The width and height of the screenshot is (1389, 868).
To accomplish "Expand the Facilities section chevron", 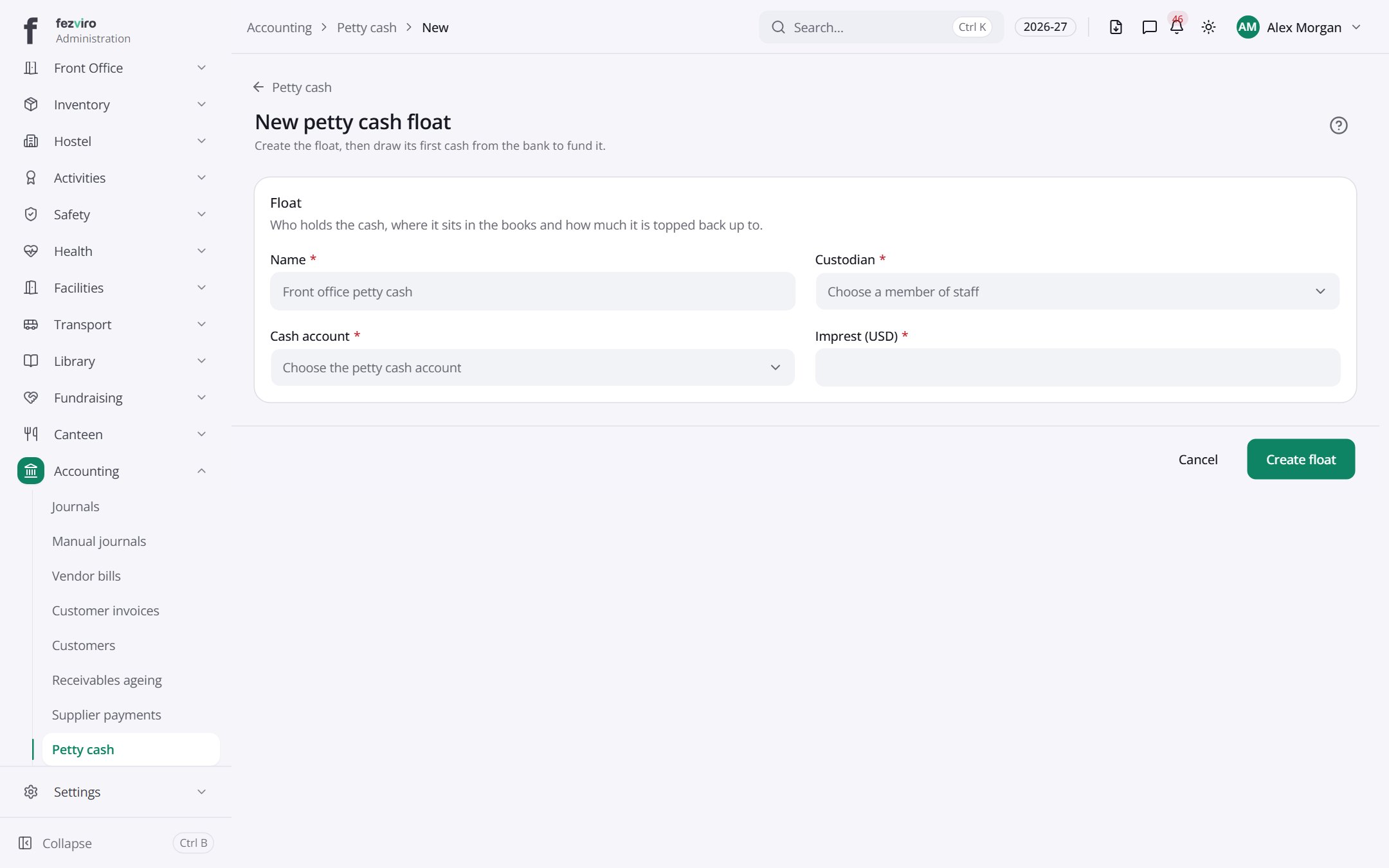I will click(x=201, y=287).
